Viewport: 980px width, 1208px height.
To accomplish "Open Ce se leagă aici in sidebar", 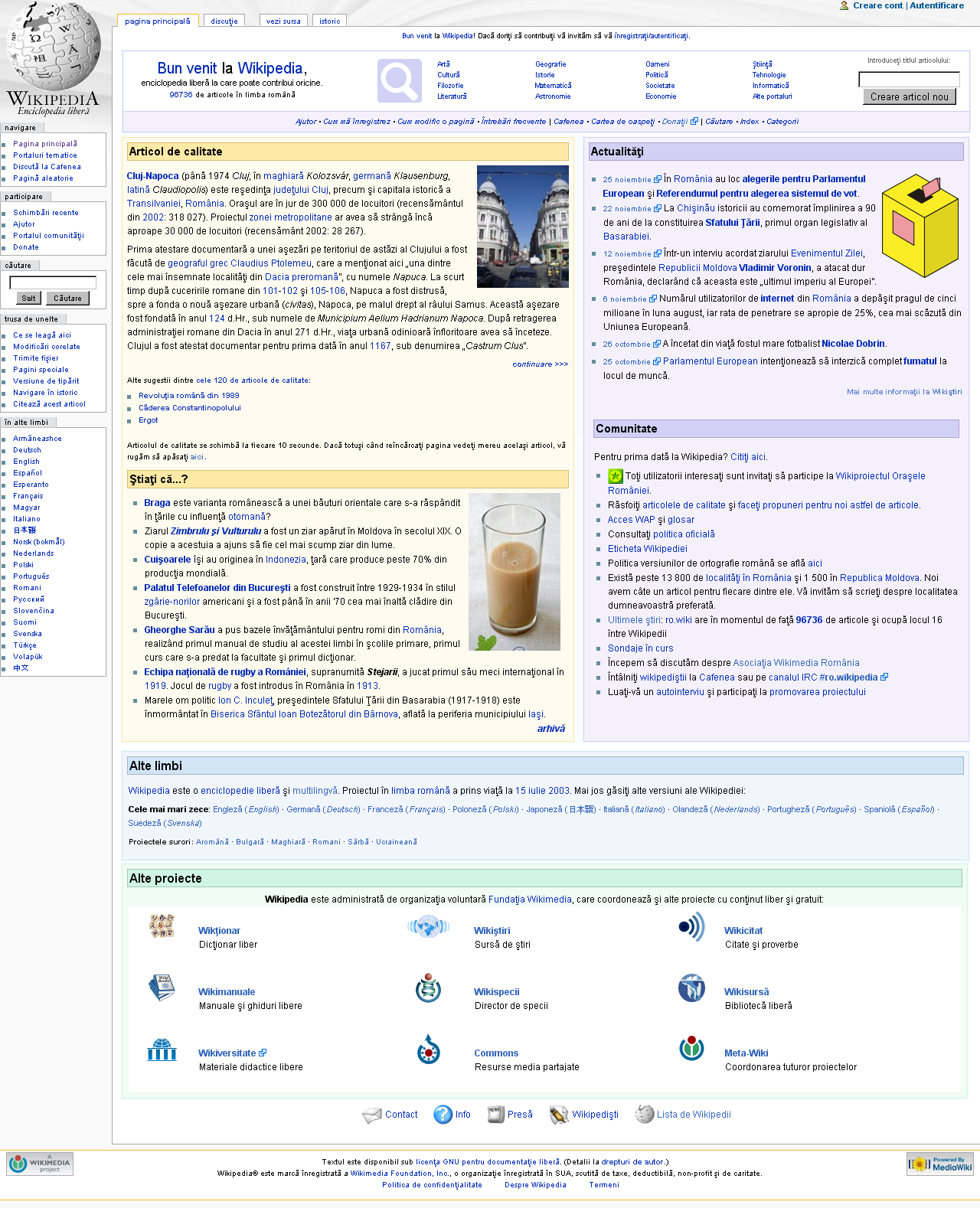I will pos(42,335).
